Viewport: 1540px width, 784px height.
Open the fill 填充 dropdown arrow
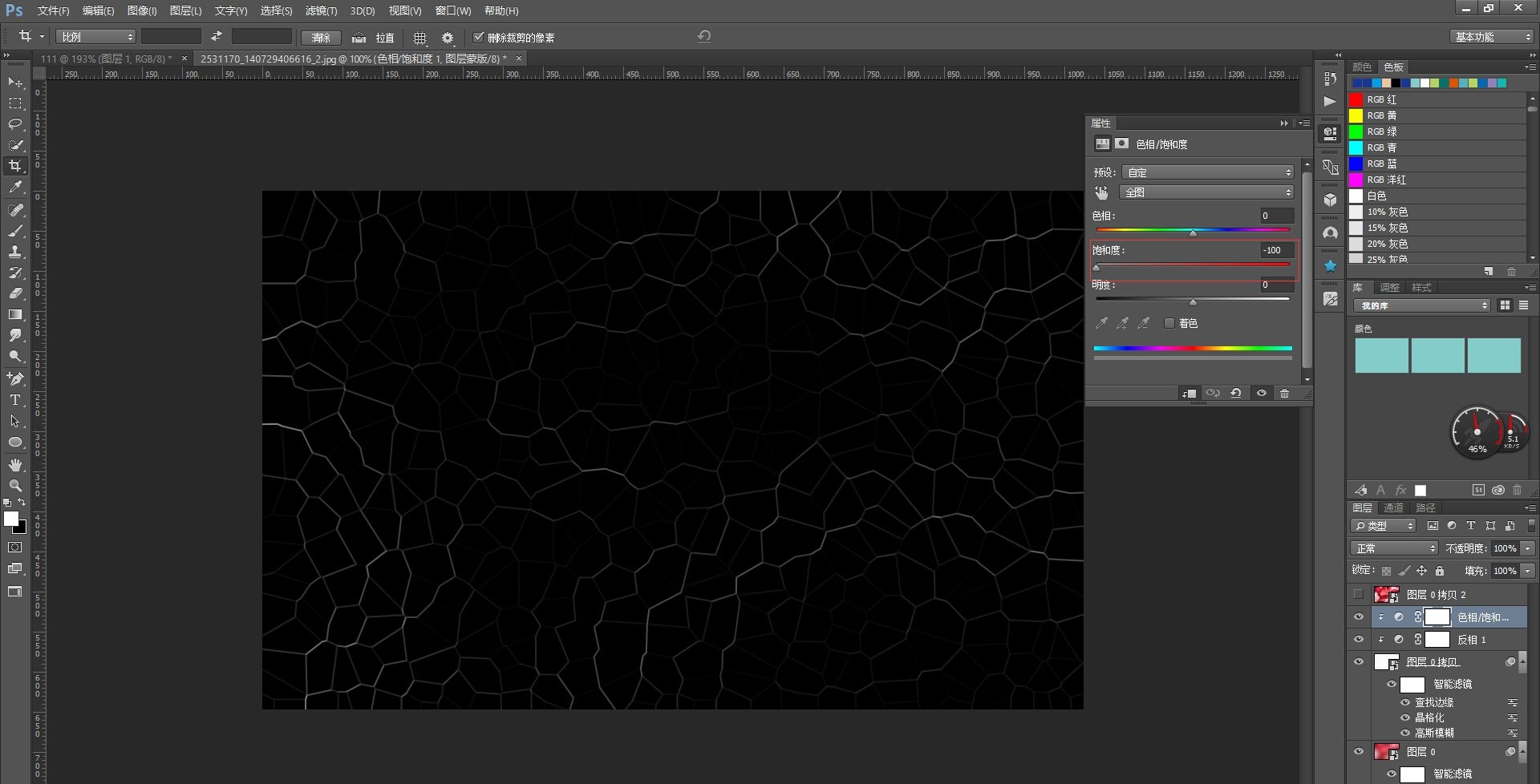(1527, 571)
